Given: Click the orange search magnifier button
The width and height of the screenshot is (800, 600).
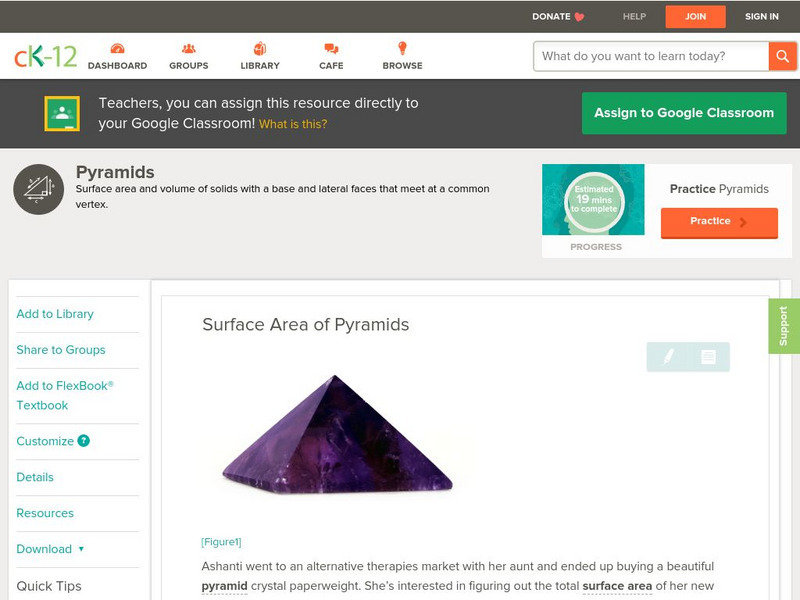Looking at the screenshot, I should click(782, 56).
